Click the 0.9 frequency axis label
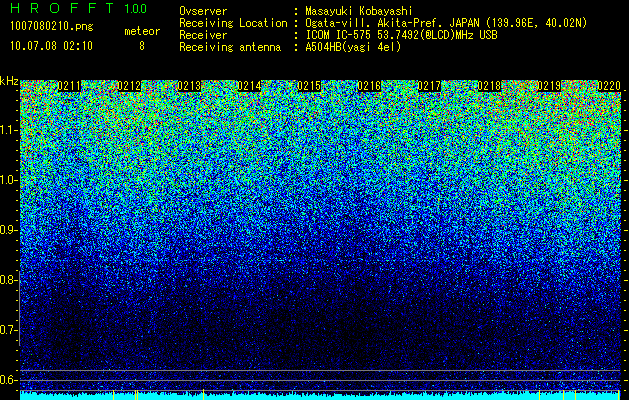The image size is (629, 400). (x=9, y=230)
